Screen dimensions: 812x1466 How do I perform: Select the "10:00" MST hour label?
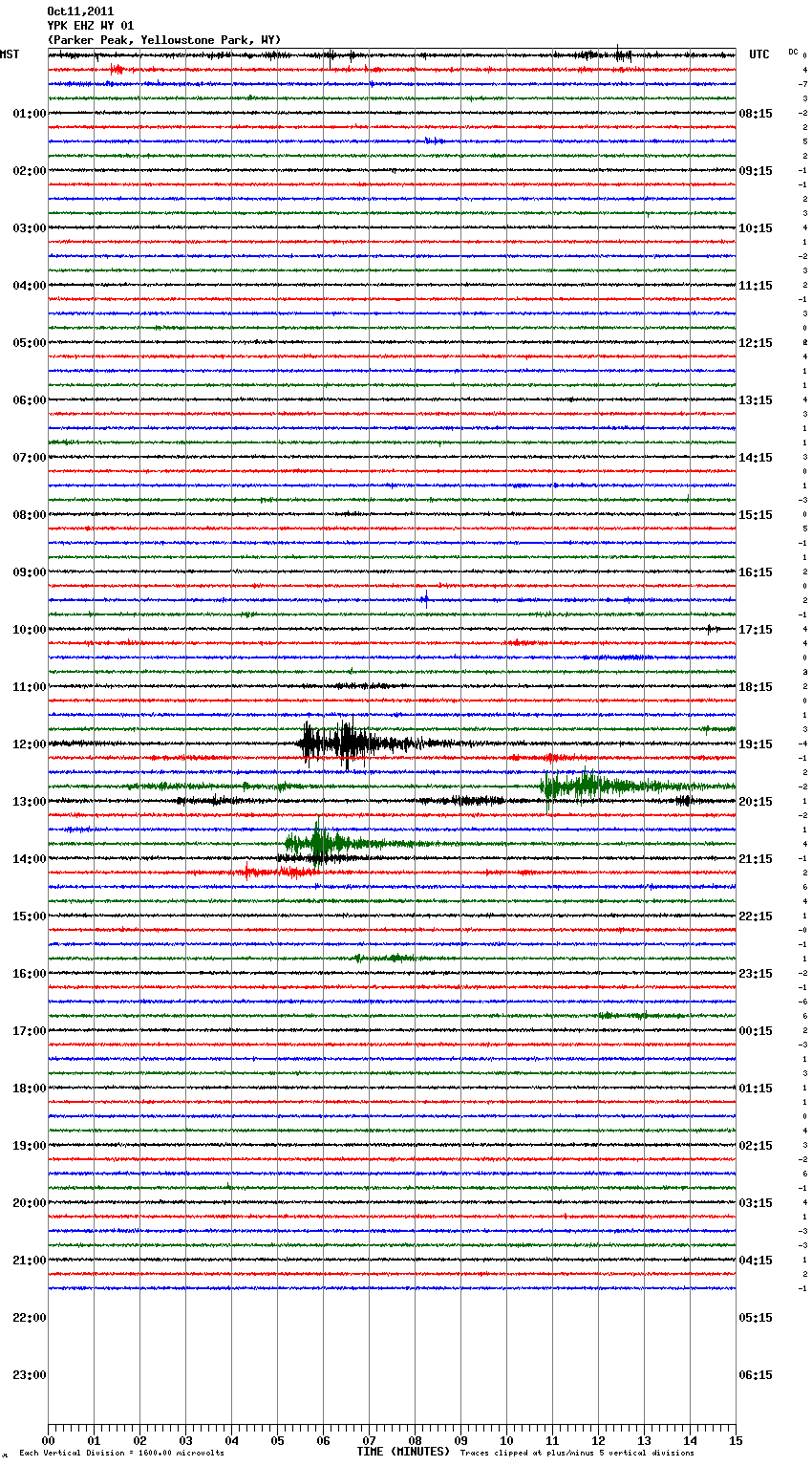pyautogui.click(x=30, y=630)
